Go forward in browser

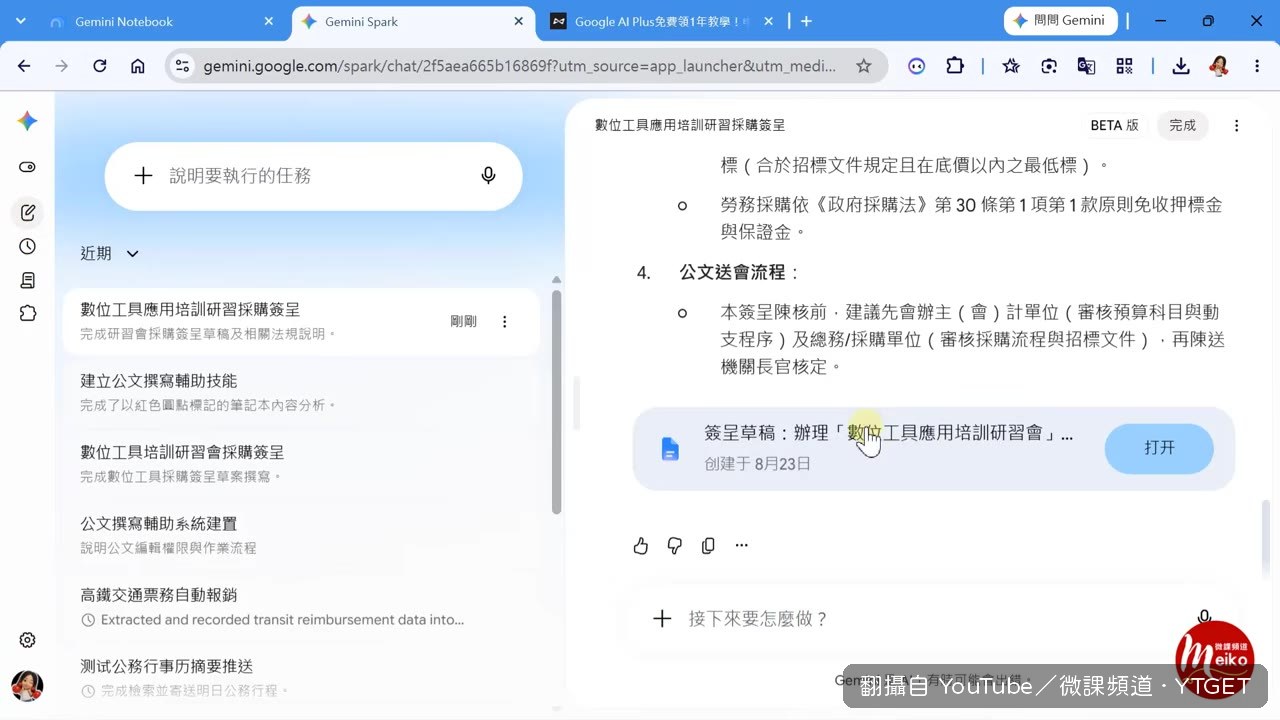point(62,66)
